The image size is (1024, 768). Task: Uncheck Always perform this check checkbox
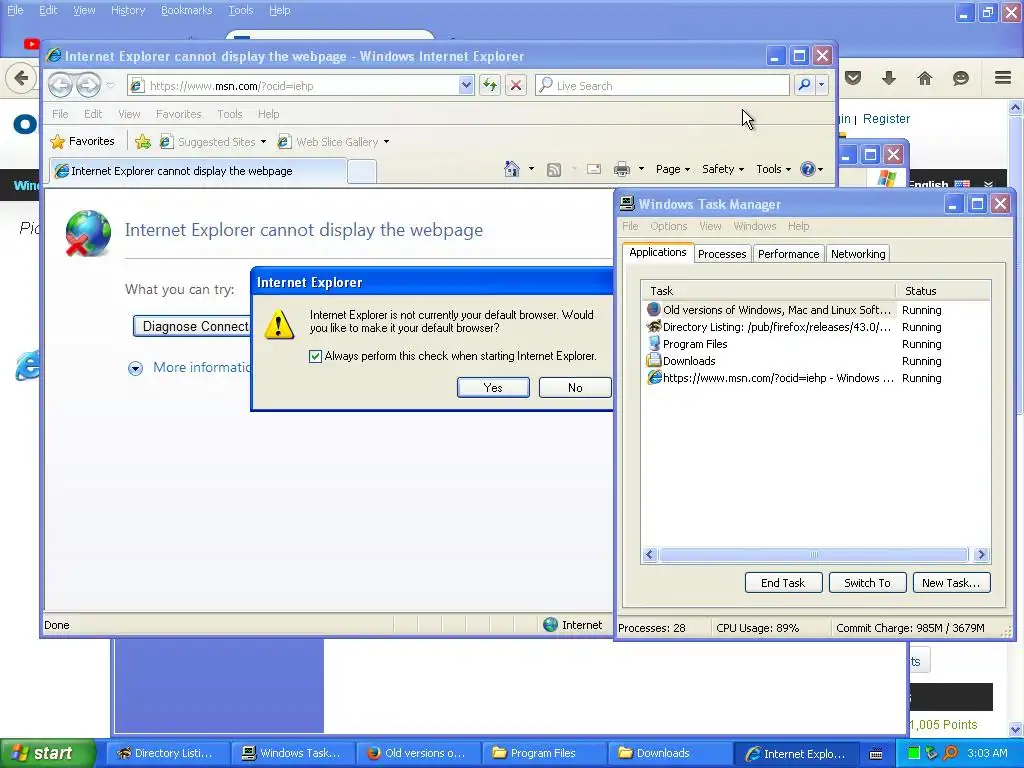point(315,356)
